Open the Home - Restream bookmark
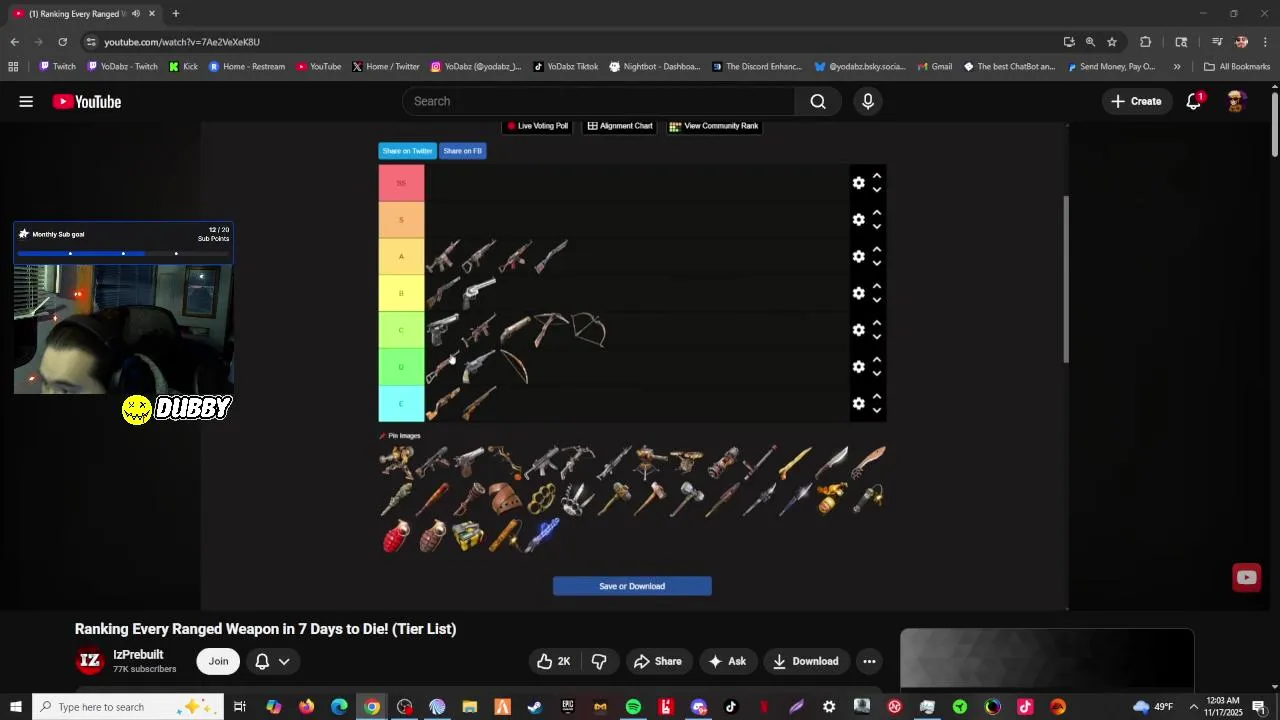This screenshot has height=720, width=1280. point(247,67)
